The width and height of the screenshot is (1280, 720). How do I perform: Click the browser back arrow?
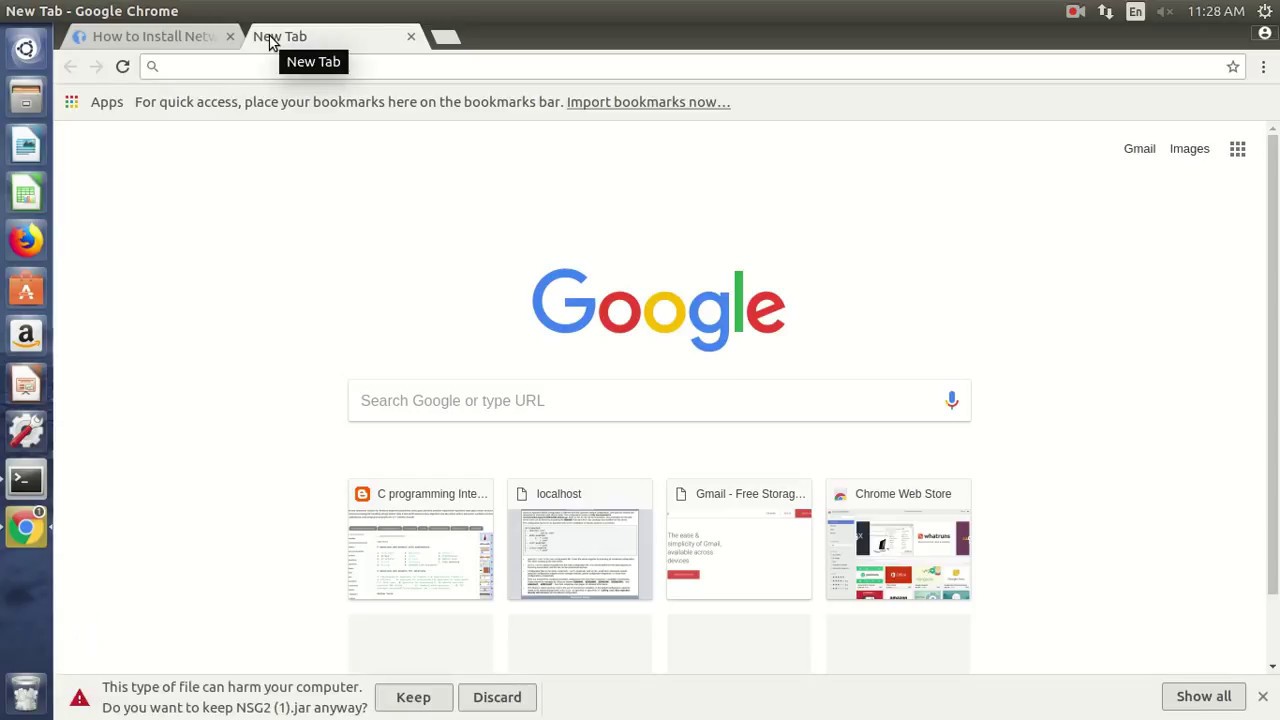pos(70,67)
